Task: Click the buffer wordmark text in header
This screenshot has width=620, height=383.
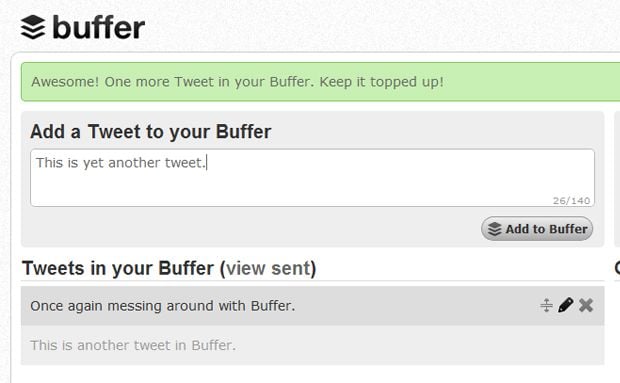Action: [98, 27]
